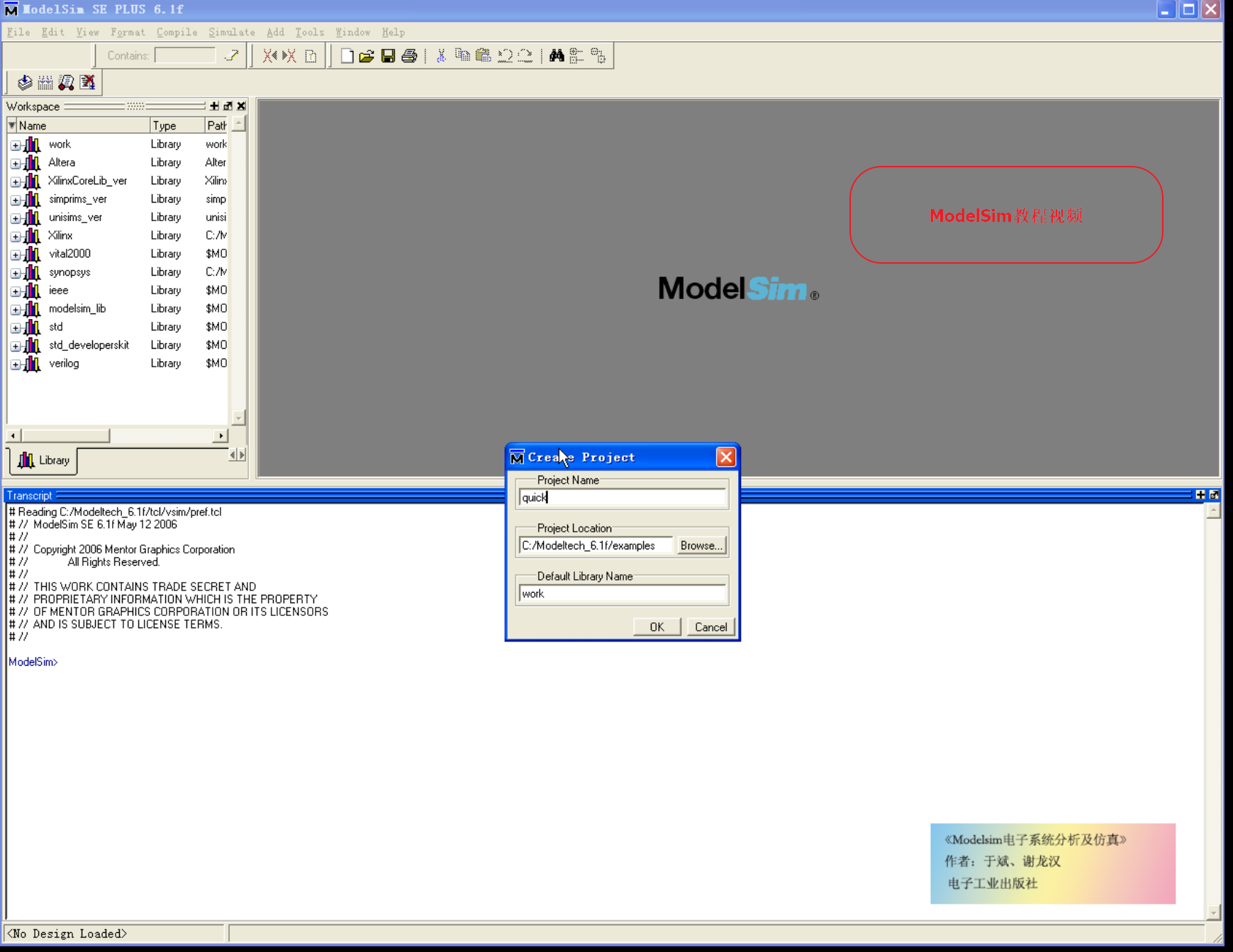
Task: Select the Xilinx library row
Action: (118, 235)
